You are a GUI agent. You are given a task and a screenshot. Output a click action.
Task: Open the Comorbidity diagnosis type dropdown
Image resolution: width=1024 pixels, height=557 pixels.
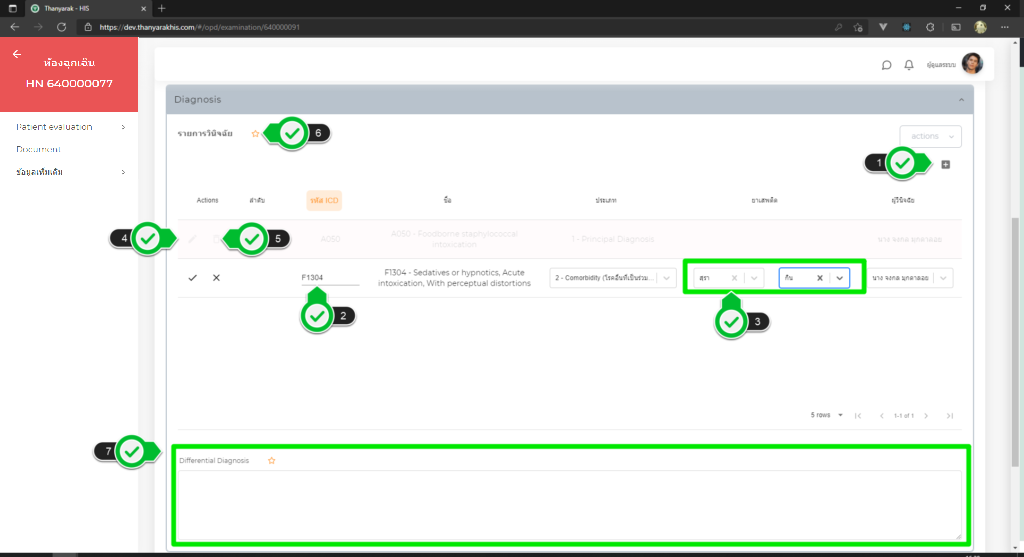point(667,278)
